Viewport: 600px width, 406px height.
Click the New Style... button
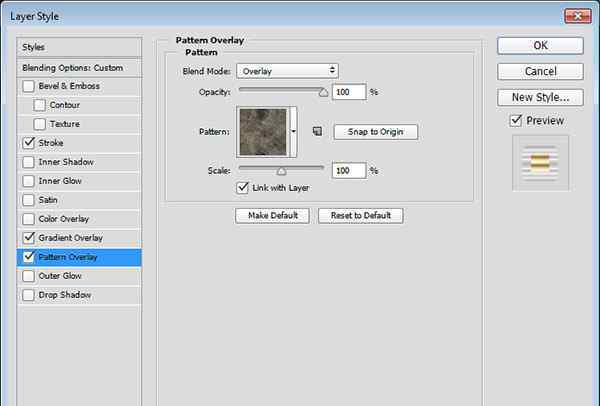click(x=540, y=98)
